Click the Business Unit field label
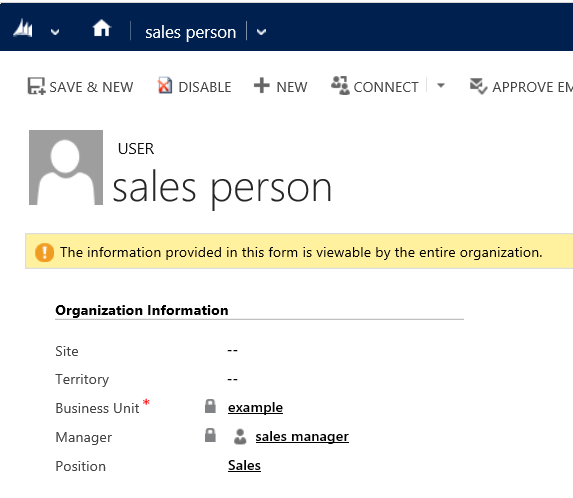The image size is (573, 498). coord(97,408)
